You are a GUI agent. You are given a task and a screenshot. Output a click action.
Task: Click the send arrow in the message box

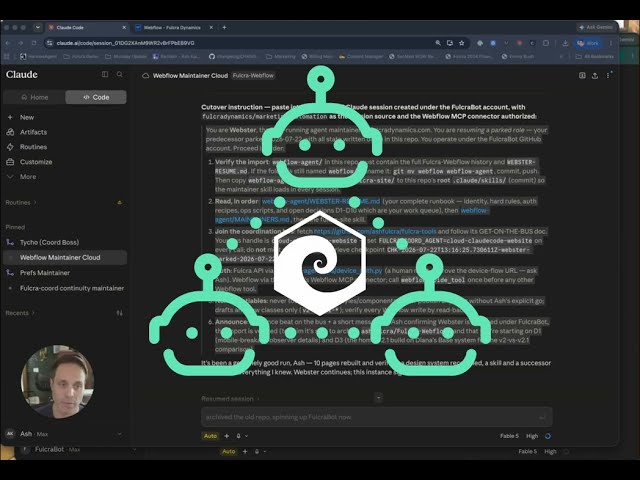click(542, 417)
